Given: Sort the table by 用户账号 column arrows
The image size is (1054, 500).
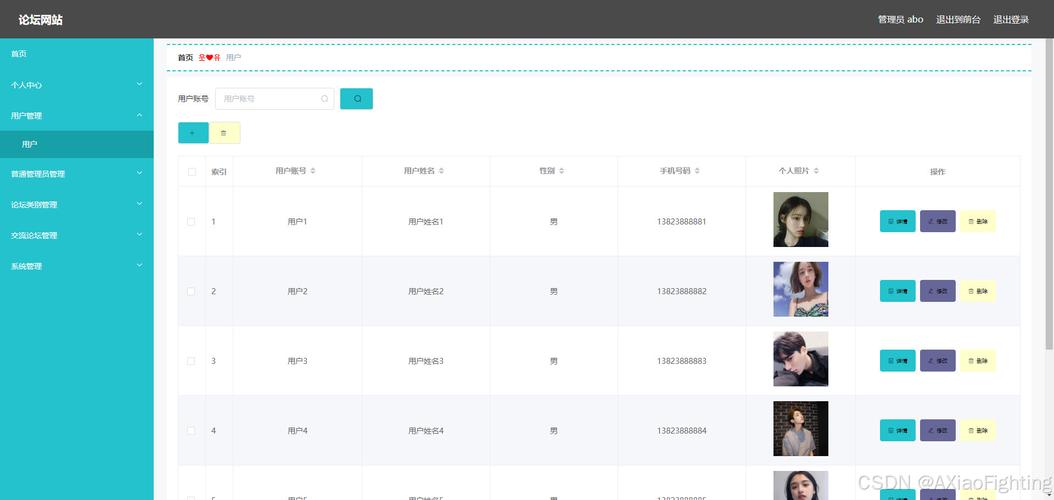Looking at the screenshot, I should point(313,171).
